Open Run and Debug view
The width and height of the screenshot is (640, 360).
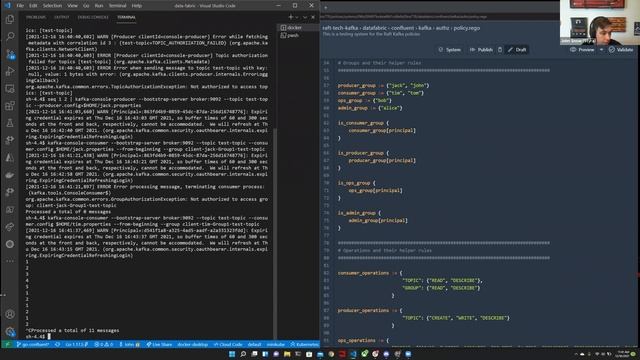tap(10, 71)
